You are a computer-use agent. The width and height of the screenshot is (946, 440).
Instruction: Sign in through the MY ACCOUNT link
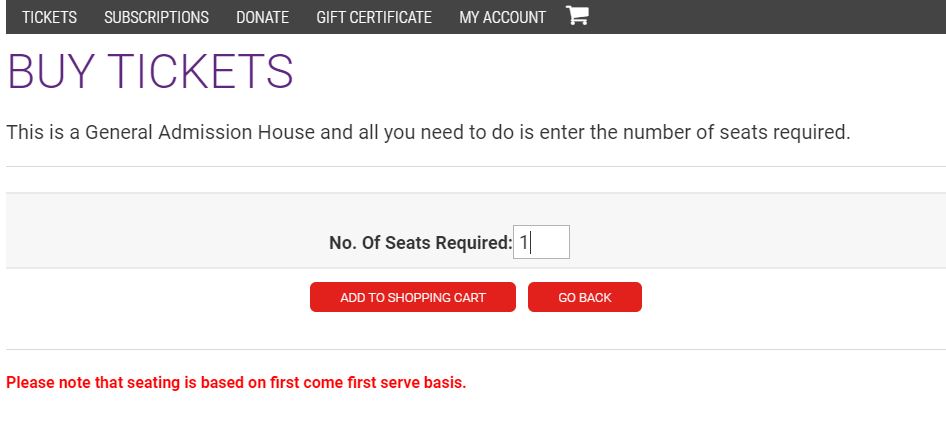[x=502, y=18]
